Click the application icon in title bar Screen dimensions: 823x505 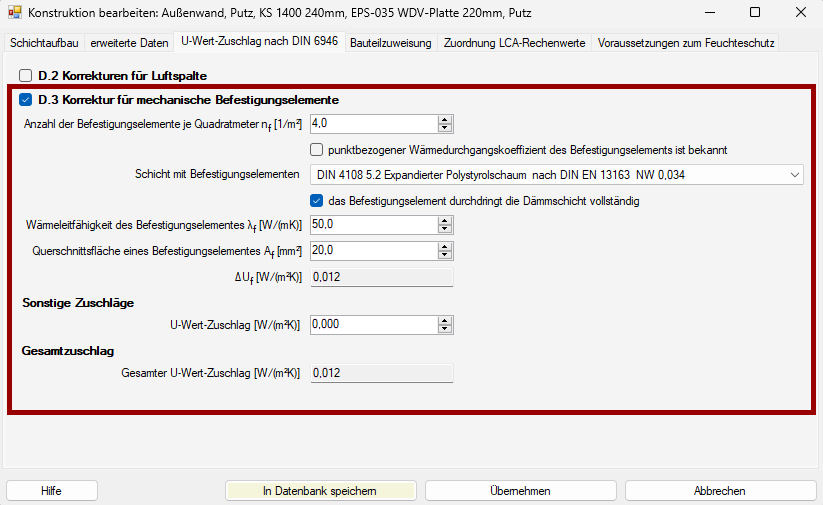pyautogui.click(x=15, y=14)
